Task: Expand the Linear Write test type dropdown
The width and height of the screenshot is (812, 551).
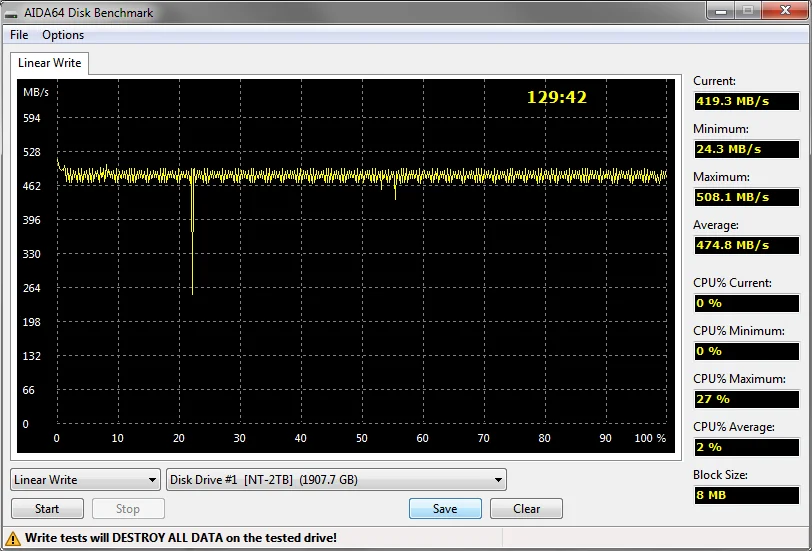Action: tap(85, 480)
